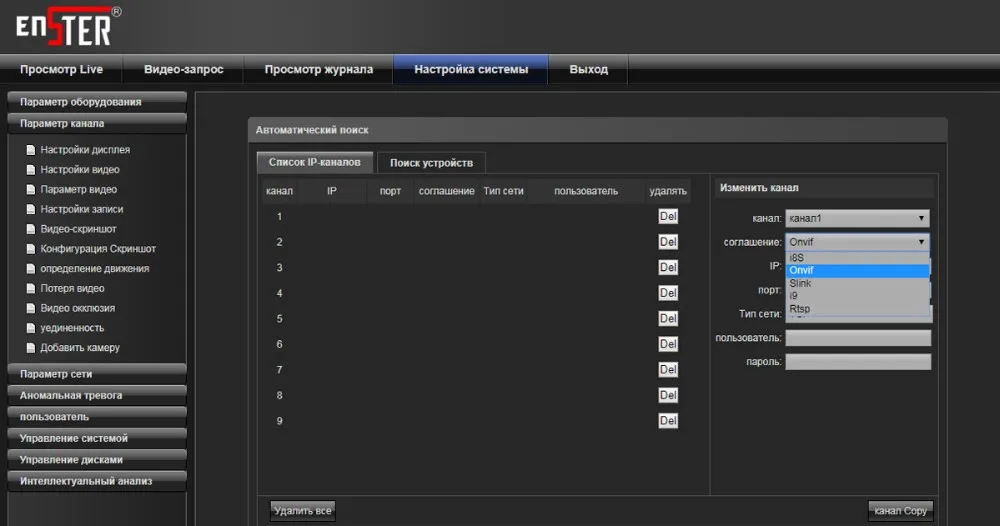This screenshot has height=526, width=1000.
Task: Delete channel 2 with Del button
Action: pyautogui.click(x=668, y=242)
